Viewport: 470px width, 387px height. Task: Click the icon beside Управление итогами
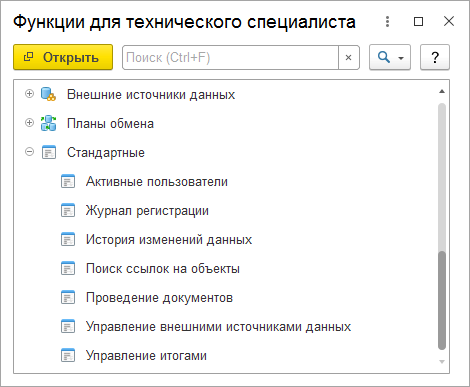pyautogui.click(x=68, y=355)
